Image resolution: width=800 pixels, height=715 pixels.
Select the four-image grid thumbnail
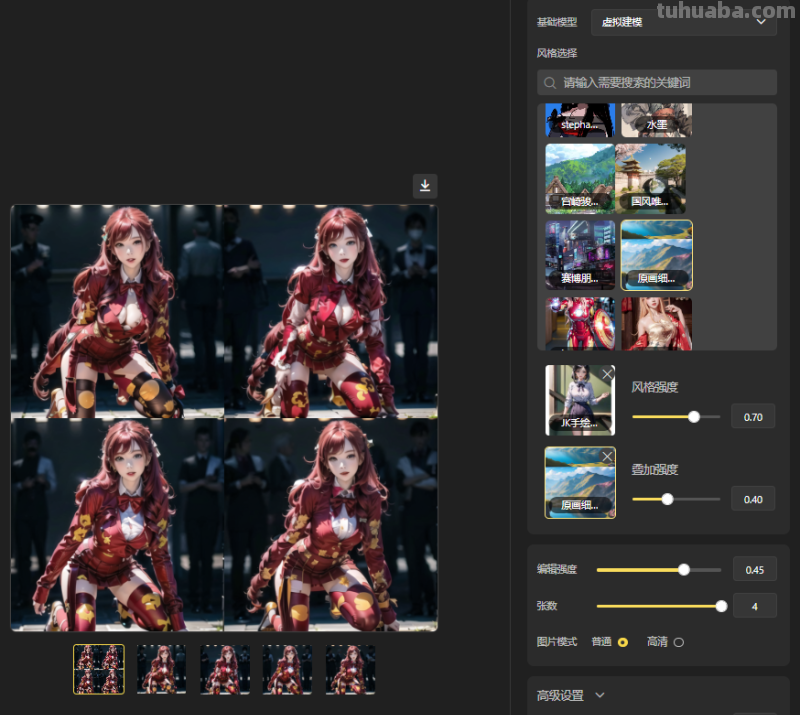(x=99, y=669)
